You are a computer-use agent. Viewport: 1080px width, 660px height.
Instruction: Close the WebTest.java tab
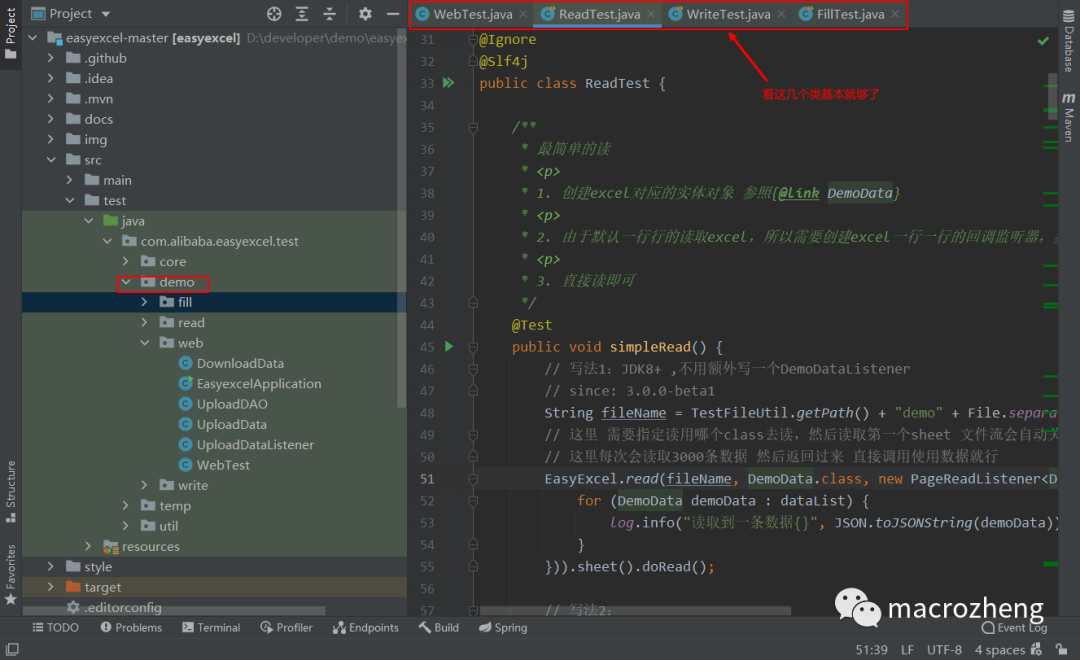coord(523,14)
